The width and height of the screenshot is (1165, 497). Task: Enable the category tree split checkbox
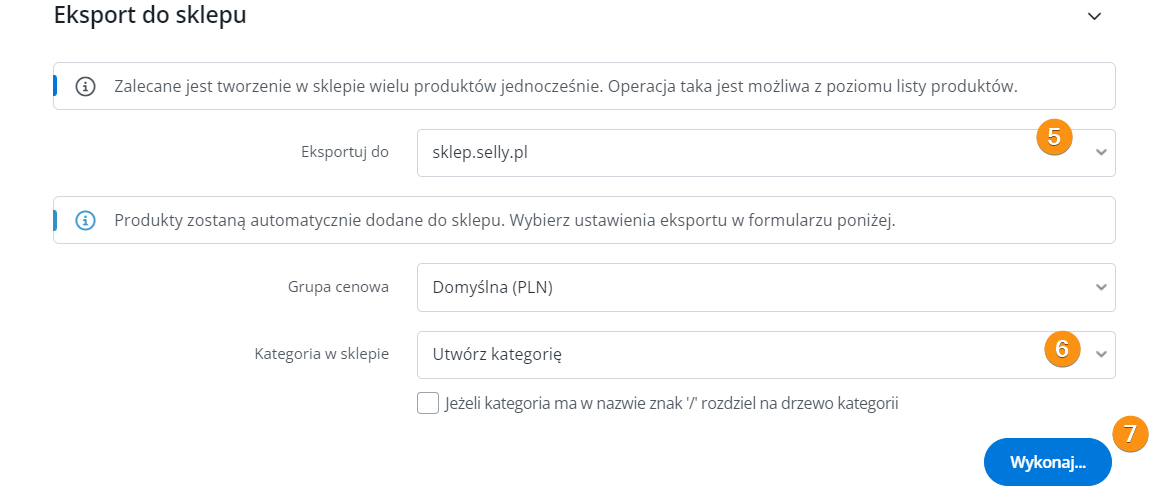428,404
